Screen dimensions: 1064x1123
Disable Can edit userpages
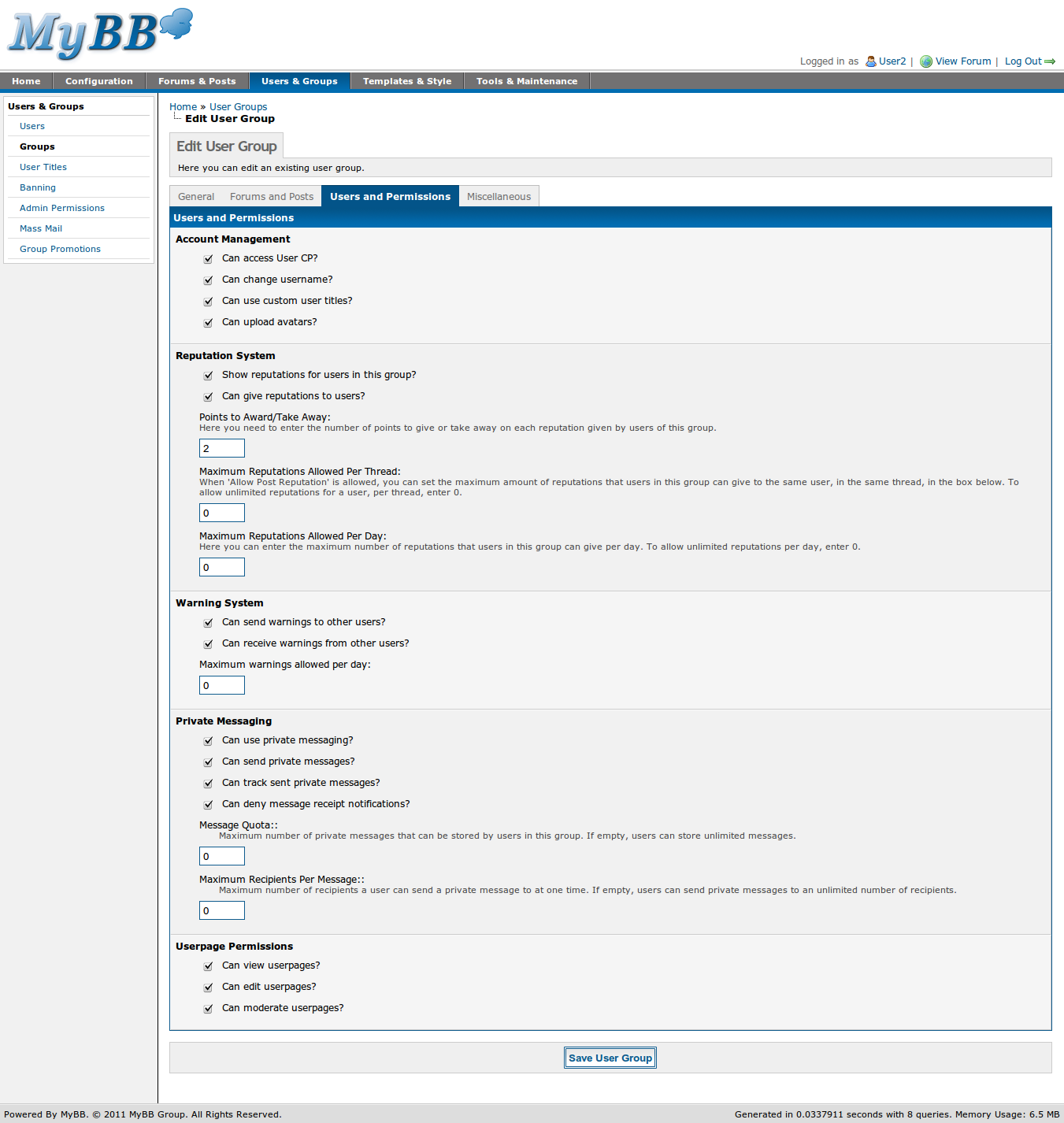[x=208, y=988]
